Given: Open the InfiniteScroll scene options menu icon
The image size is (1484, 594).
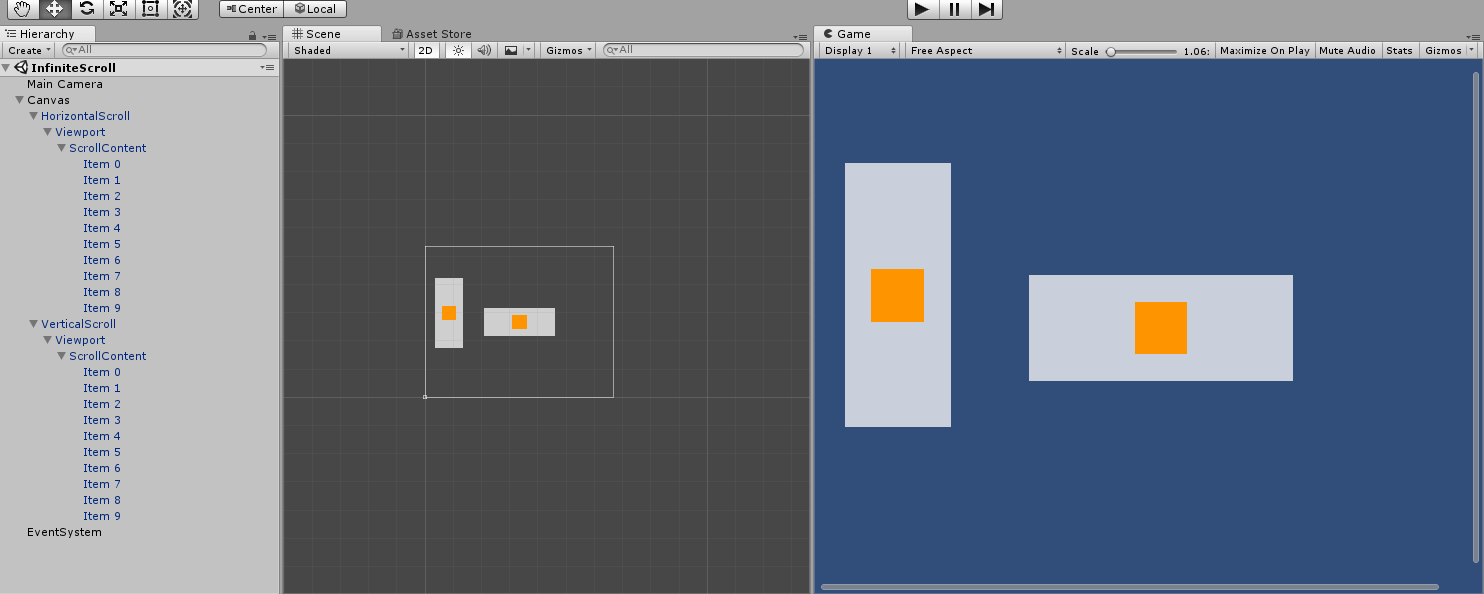Looking at the screenshot, I should [x=267, y=67].
